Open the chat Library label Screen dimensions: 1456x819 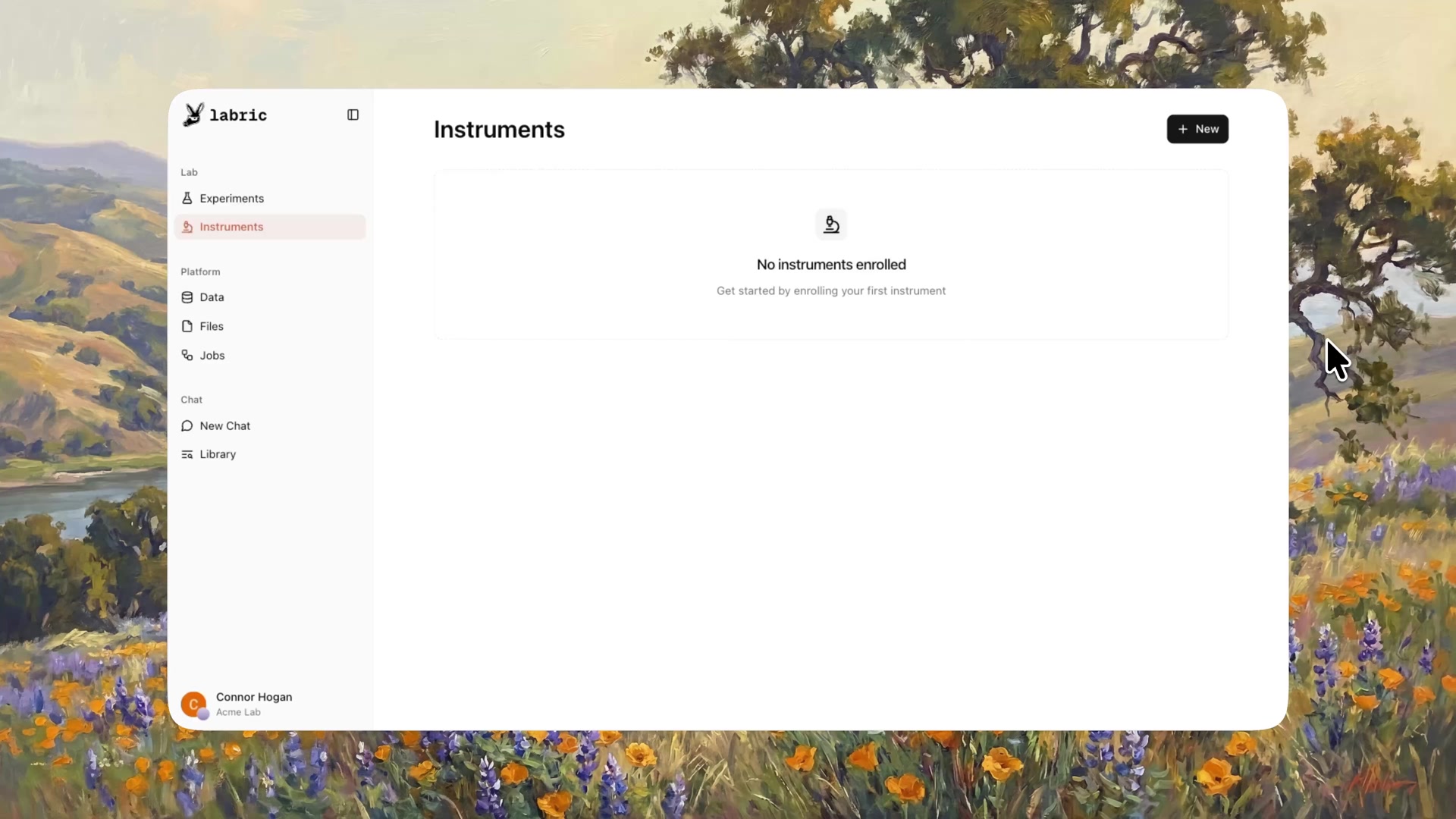(x=218, y=454)
